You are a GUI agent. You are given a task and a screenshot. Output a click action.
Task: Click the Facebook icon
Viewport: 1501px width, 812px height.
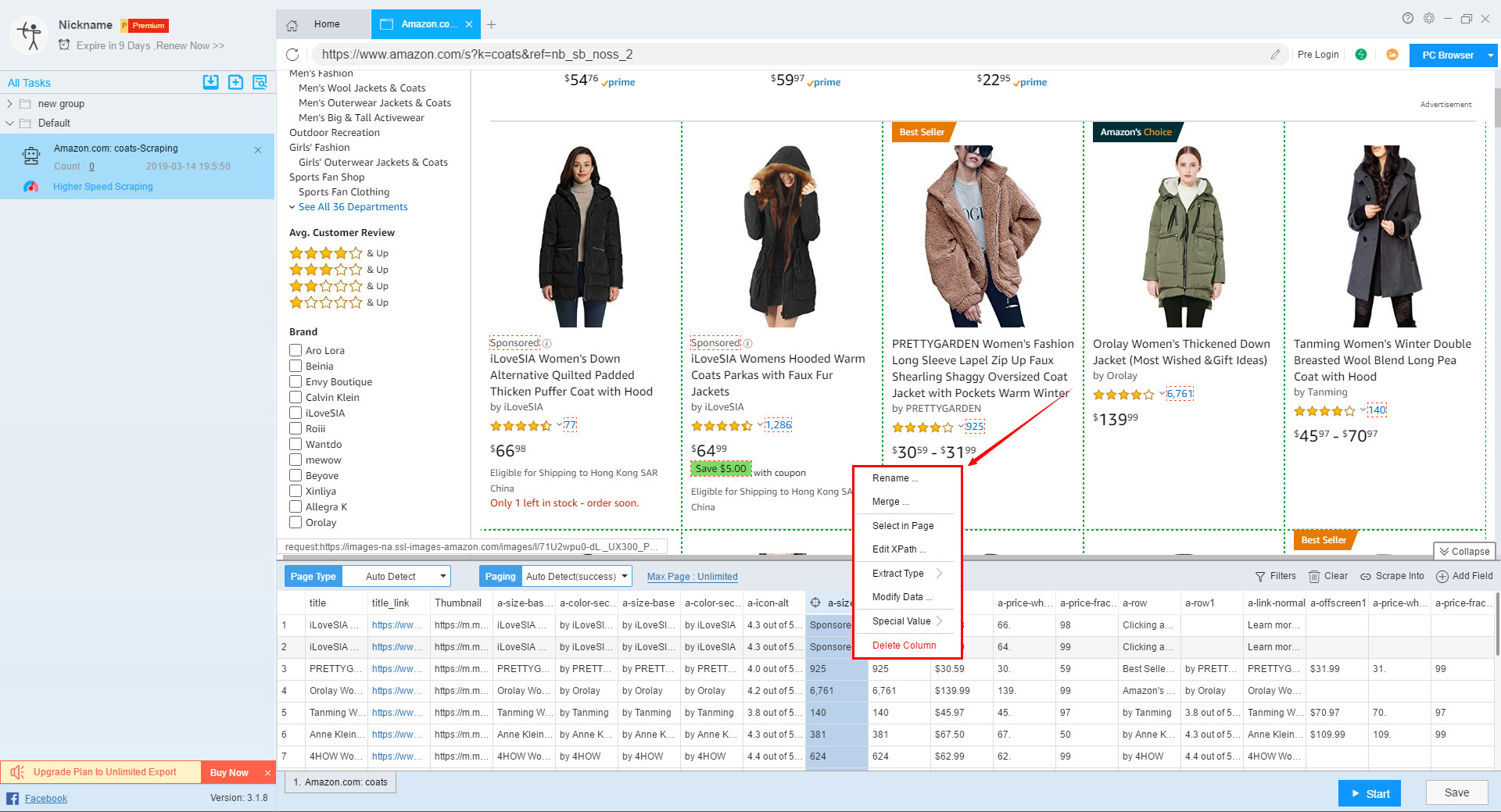pos(13,798)
